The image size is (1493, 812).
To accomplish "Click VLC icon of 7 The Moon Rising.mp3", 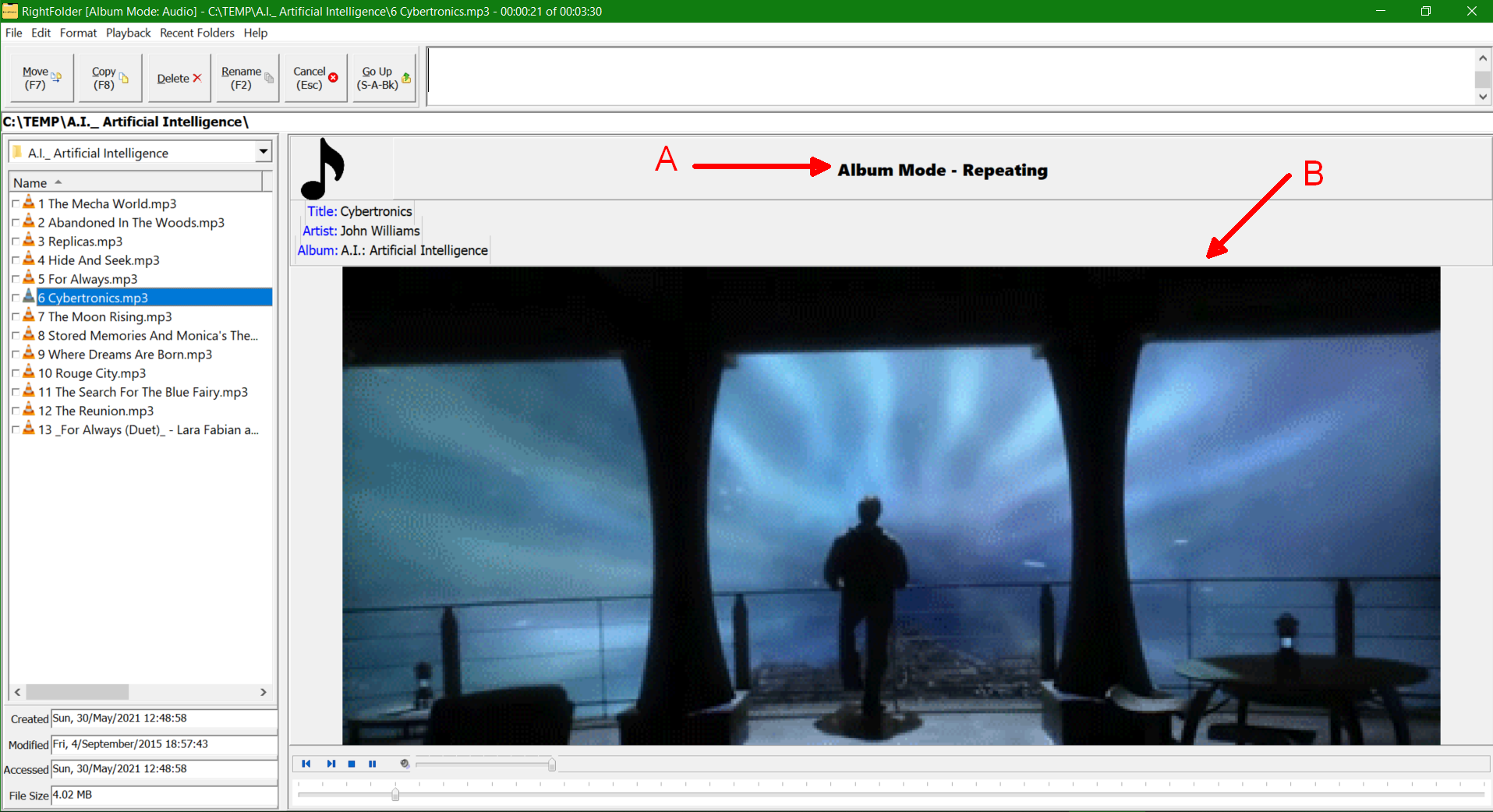I will [x=29, y=316].
